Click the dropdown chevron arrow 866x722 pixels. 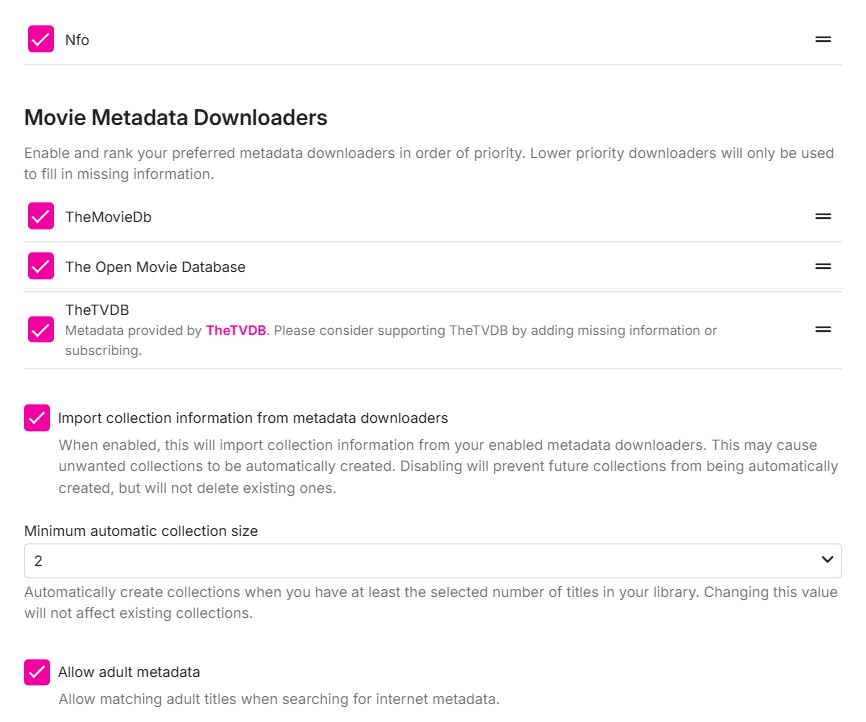click(x=827, y=560)
